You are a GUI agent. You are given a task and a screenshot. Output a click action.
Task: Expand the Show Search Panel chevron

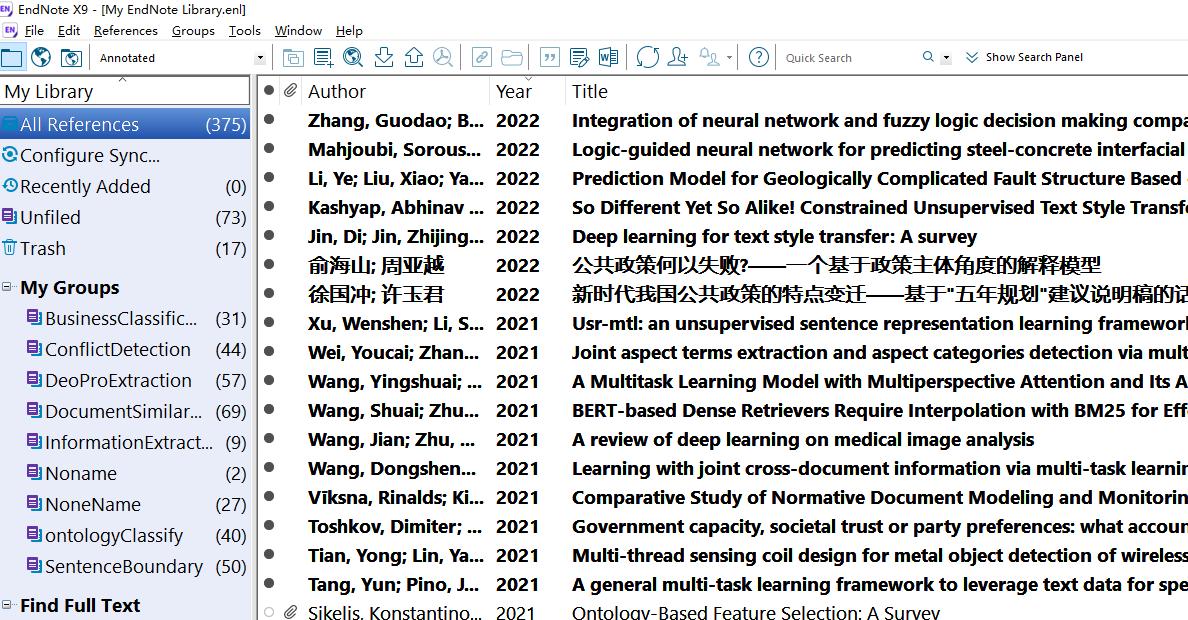pos(971,58)
